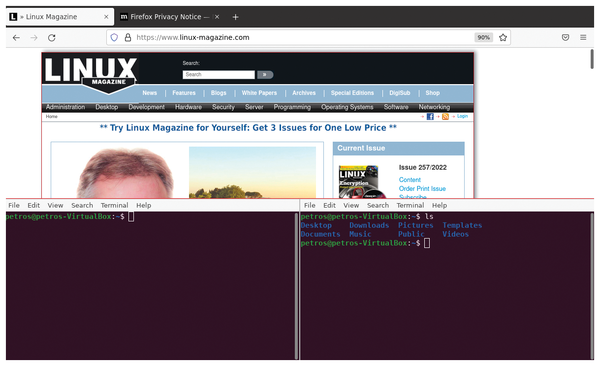The width and height of the screenshot is (600, 366).
Task: Open the Special Editions navigation link
Action: [352, 93]
